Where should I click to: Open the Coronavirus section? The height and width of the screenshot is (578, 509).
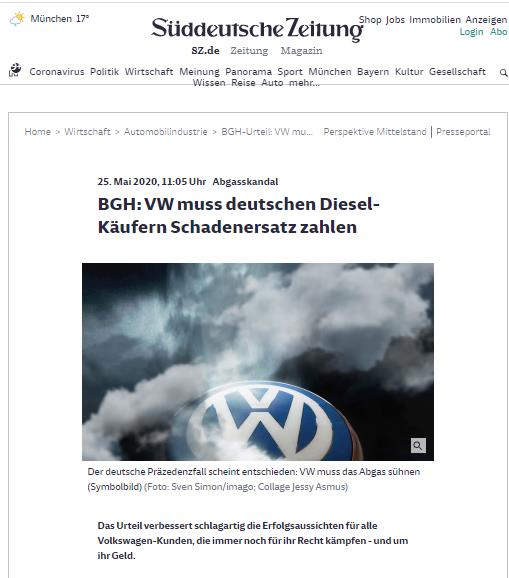57,72
